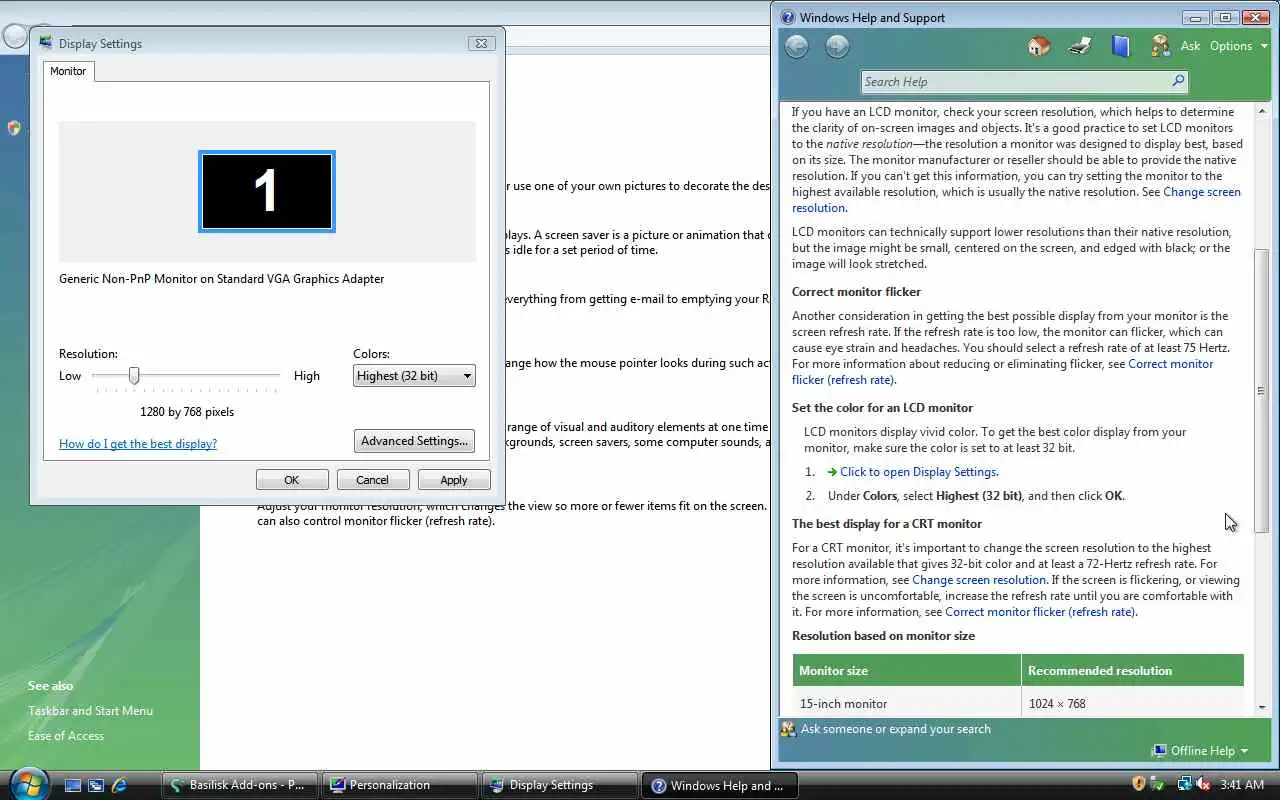
Task: Click the shield icon in Personalization sidebar
Action: 14,128
